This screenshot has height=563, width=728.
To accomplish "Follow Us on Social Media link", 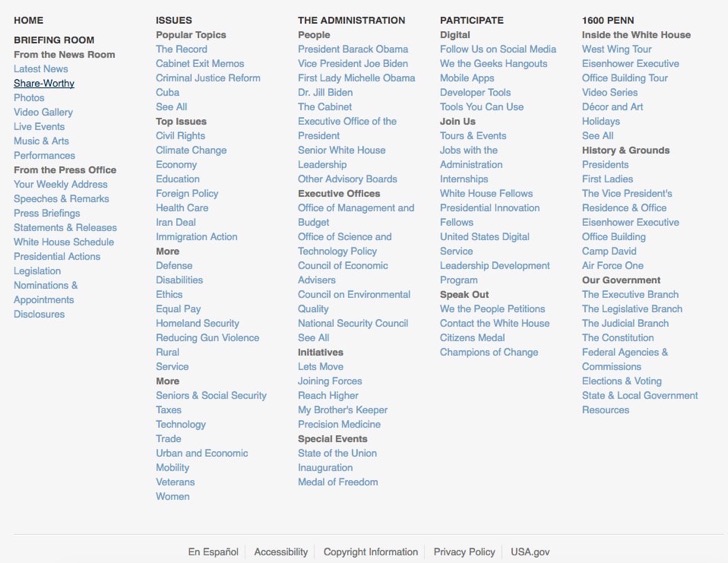I will 498,49.
